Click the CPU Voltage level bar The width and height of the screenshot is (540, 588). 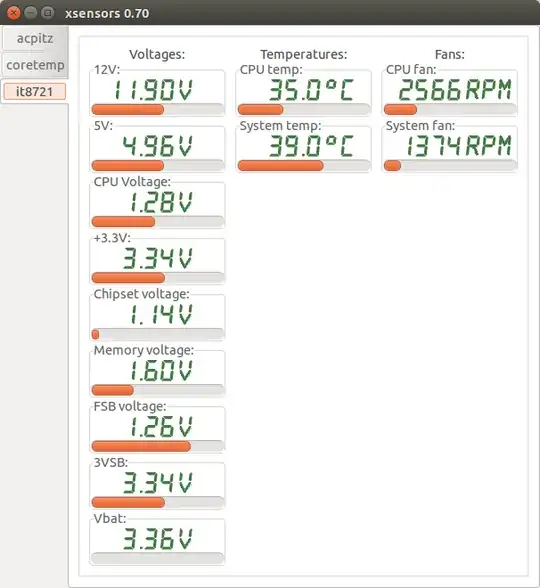[158, 222]
